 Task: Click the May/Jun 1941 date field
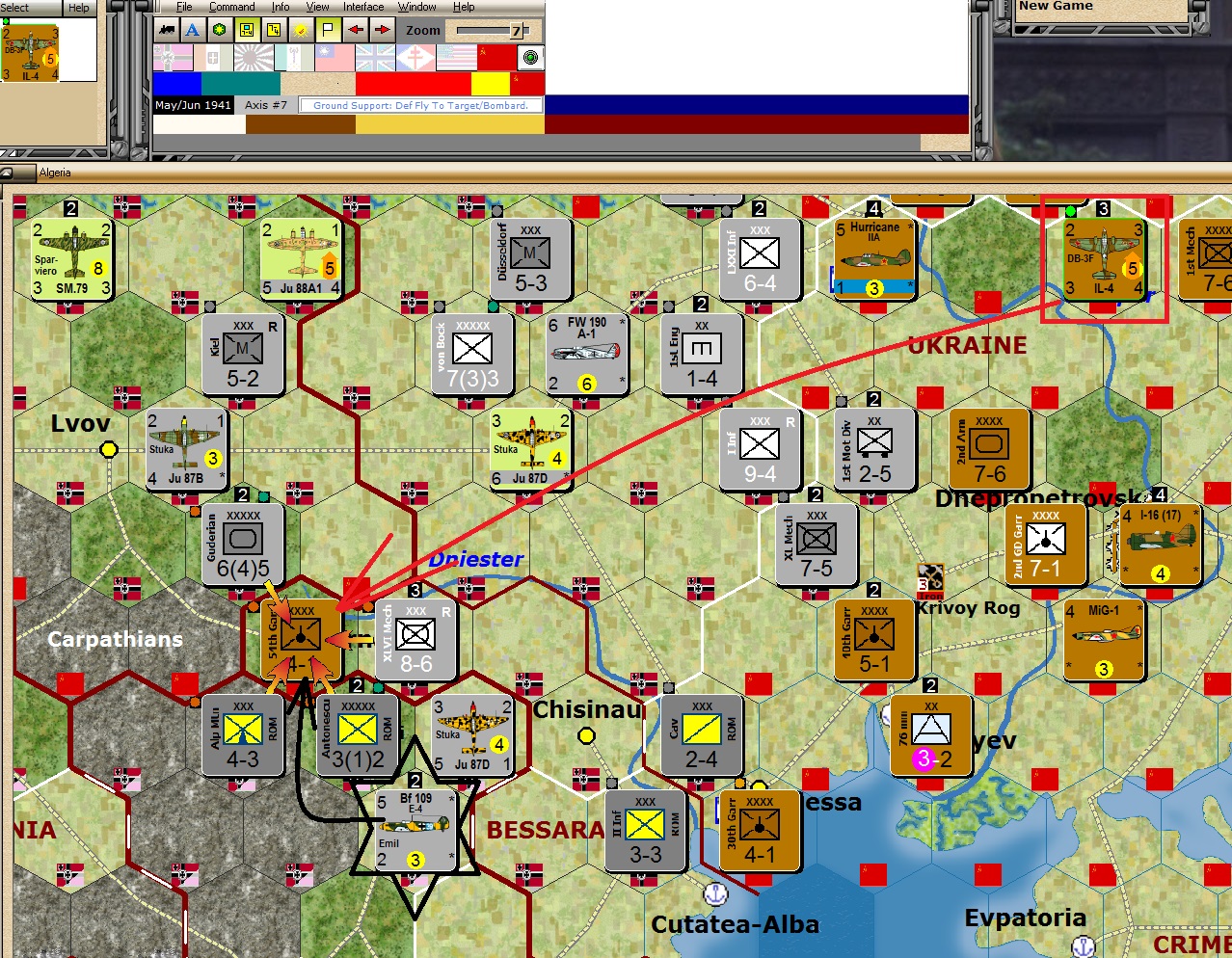193,105
